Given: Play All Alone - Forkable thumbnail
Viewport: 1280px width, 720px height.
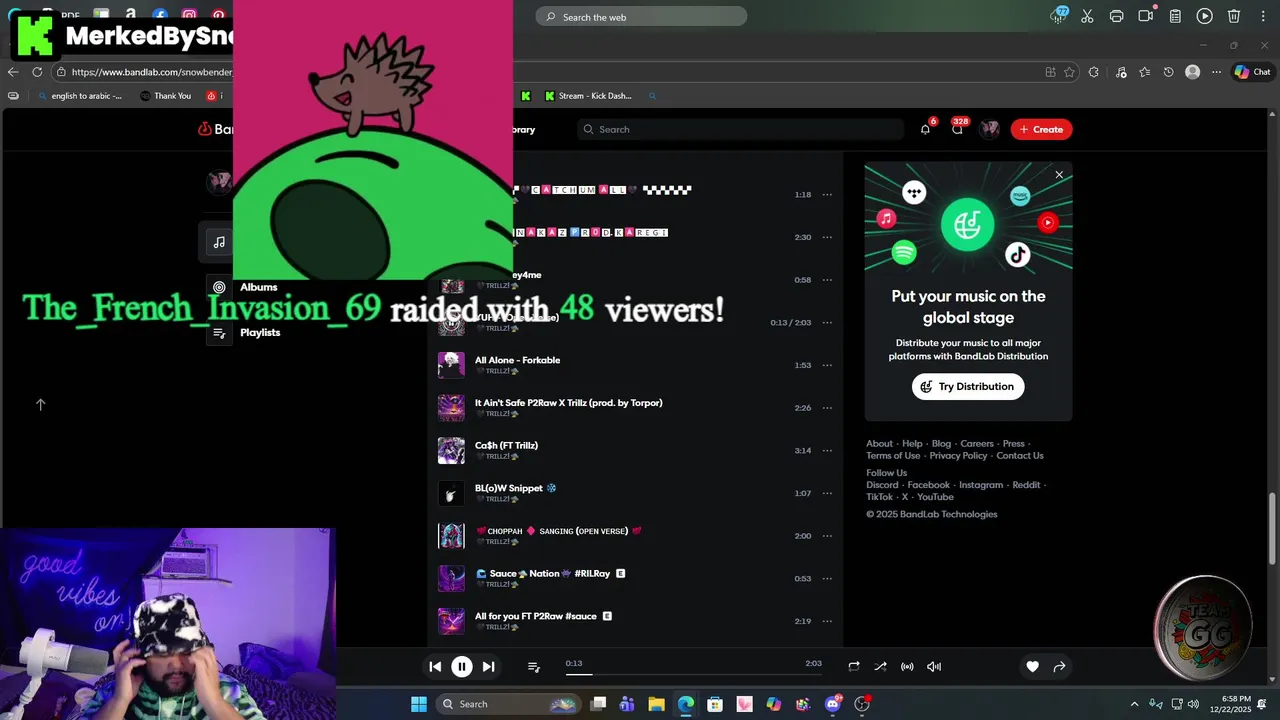Looking at the screenshot, I should (451, 365).
